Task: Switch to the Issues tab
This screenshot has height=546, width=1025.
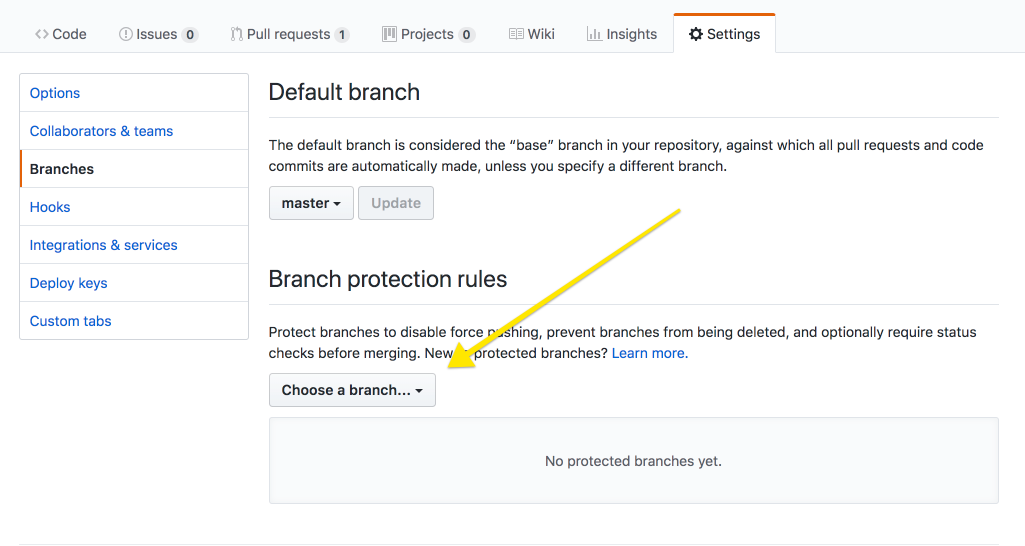Action: [158, 34]
